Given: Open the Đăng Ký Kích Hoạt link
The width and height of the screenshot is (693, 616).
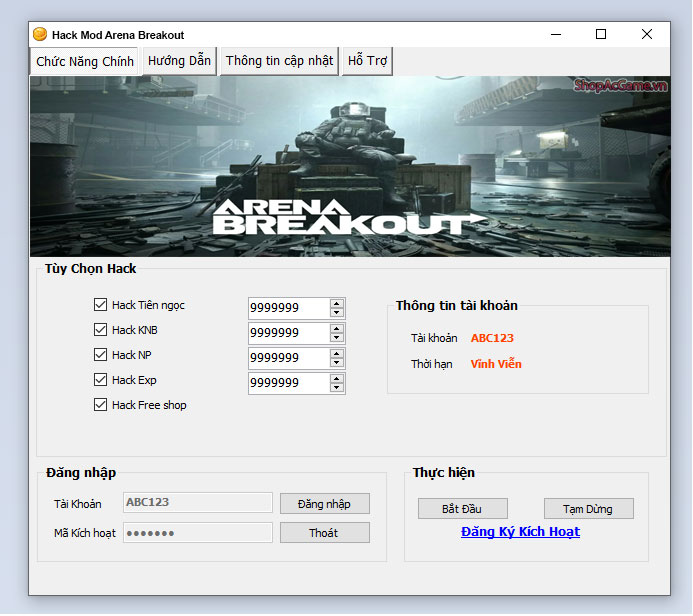Looking at the screenshot, I should pos(520,532).
